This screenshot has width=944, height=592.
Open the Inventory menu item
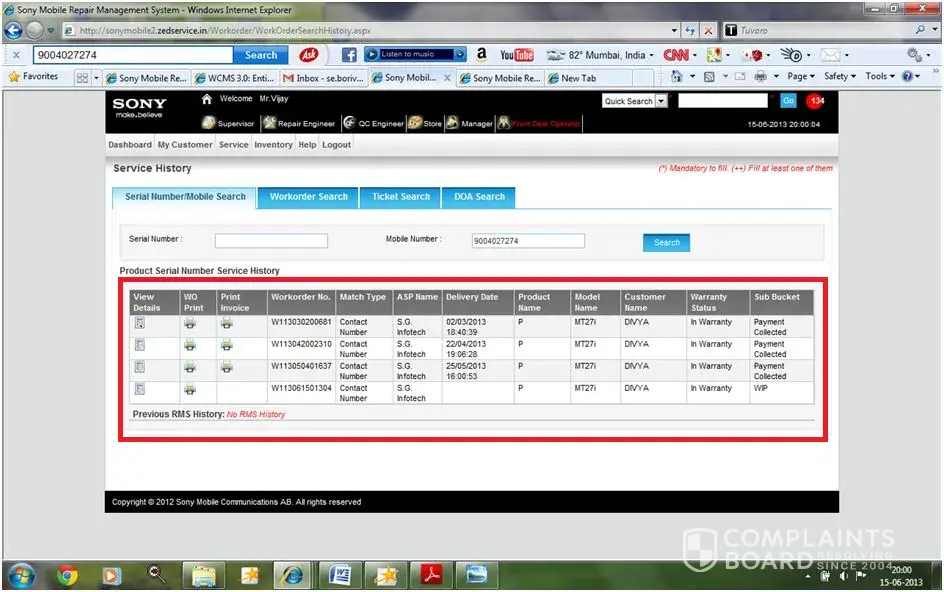273,145
